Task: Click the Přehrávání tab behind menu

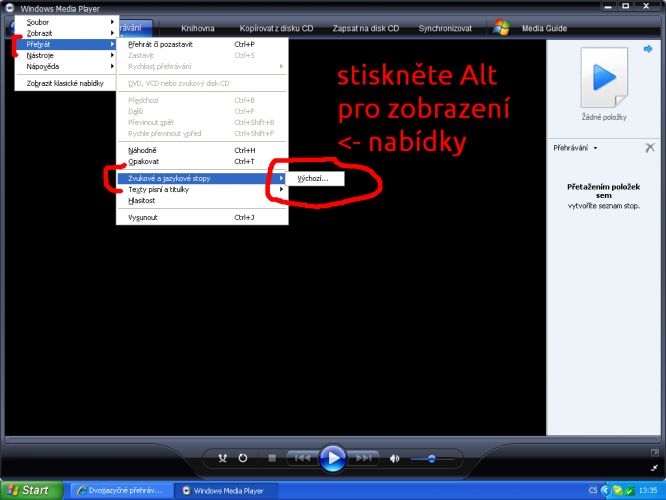Action: point(135,28)
